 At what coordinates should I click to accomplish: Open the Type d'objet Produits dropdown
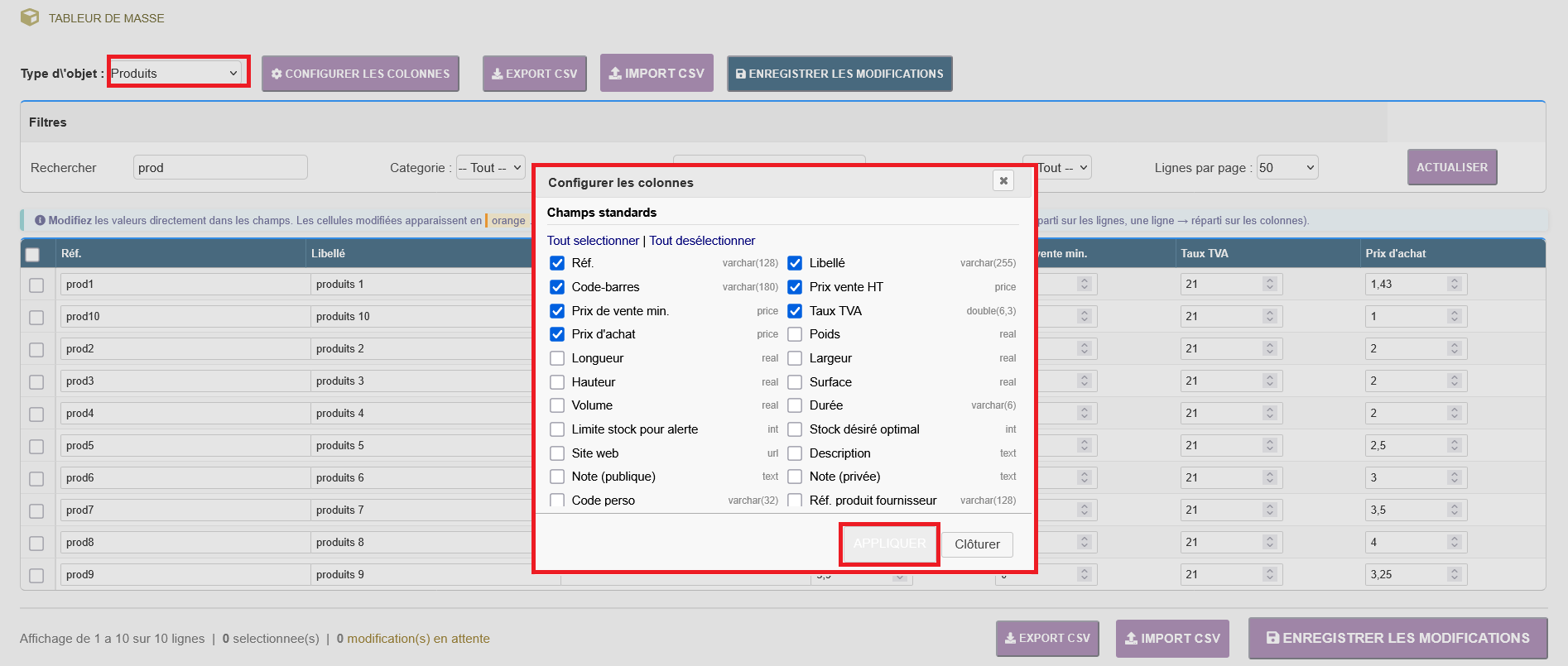[176, 73]
